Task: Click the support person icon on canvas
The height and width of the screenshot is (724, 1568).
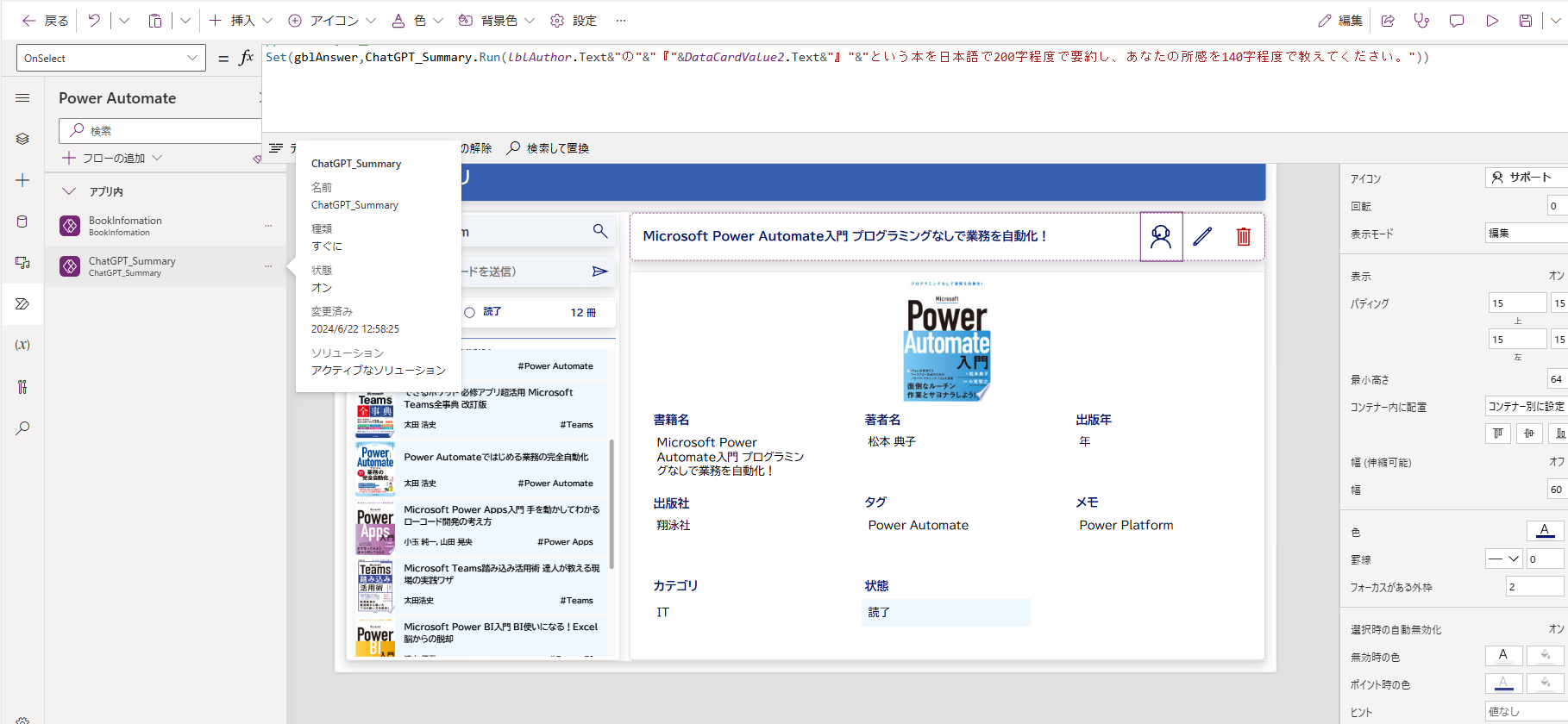Action: pos(1161,236)
